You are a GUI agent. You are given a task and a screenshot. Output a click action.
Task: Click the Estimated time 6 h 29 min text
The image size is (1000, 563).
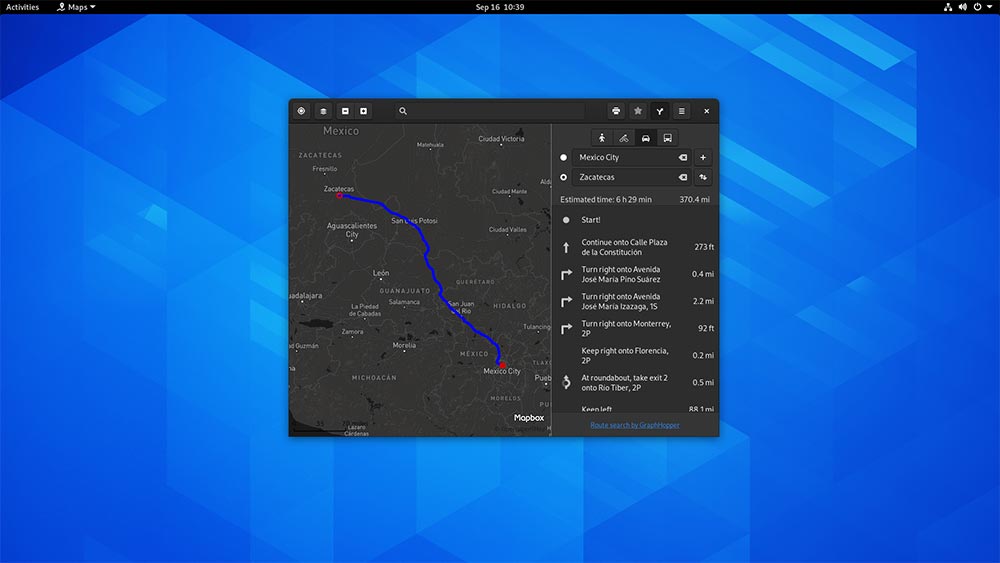[606, 200]
